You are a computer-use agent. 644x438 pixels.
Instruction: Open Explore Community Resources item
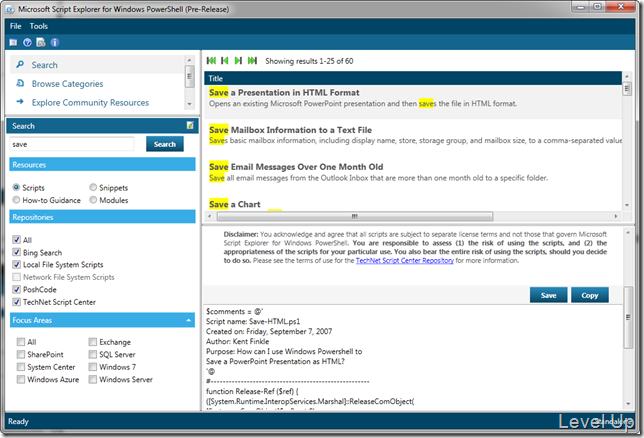(x=97, y=102)
